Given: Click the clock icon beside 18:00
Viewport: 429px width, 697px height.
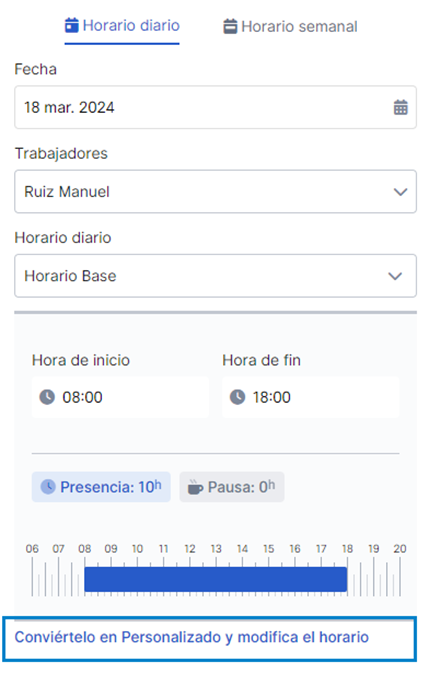Looking at the screenshot, I should [x=237, y=397].
